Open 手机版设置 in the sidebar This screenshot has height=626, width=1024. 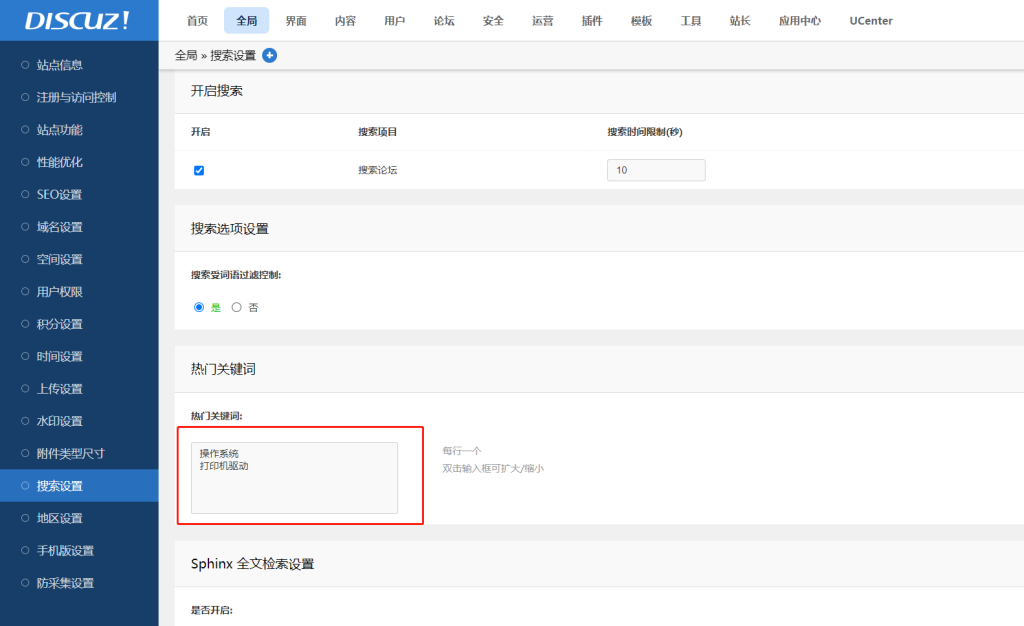click(65, 551)
